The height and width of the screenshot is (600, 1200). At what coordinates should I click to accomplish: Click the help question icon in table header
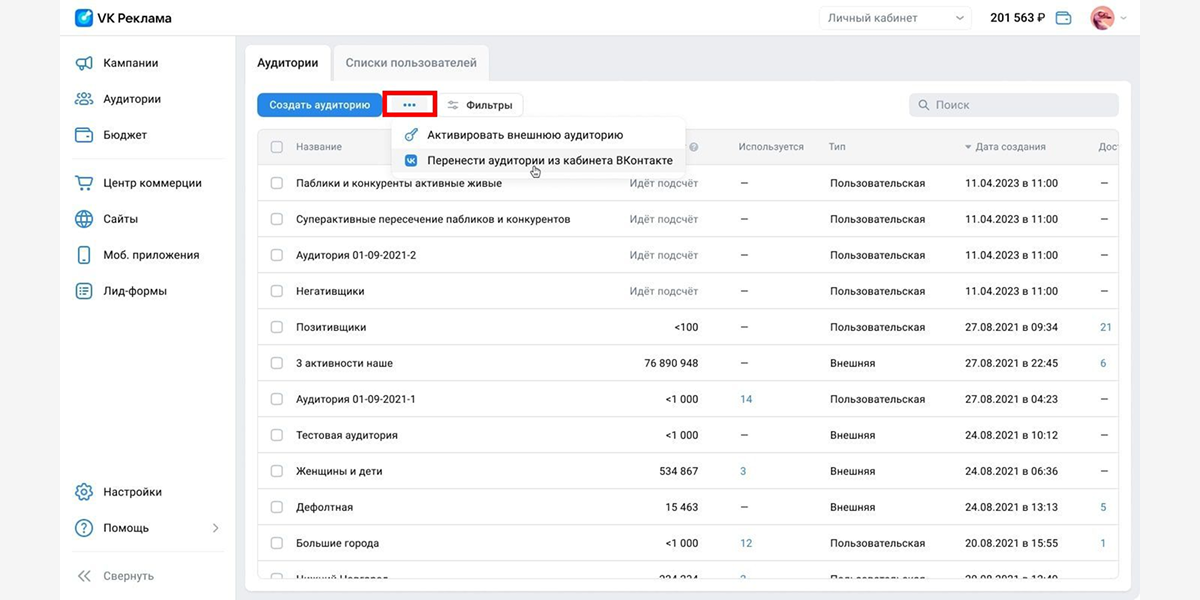pyautogui.click(x=694, y=147)
